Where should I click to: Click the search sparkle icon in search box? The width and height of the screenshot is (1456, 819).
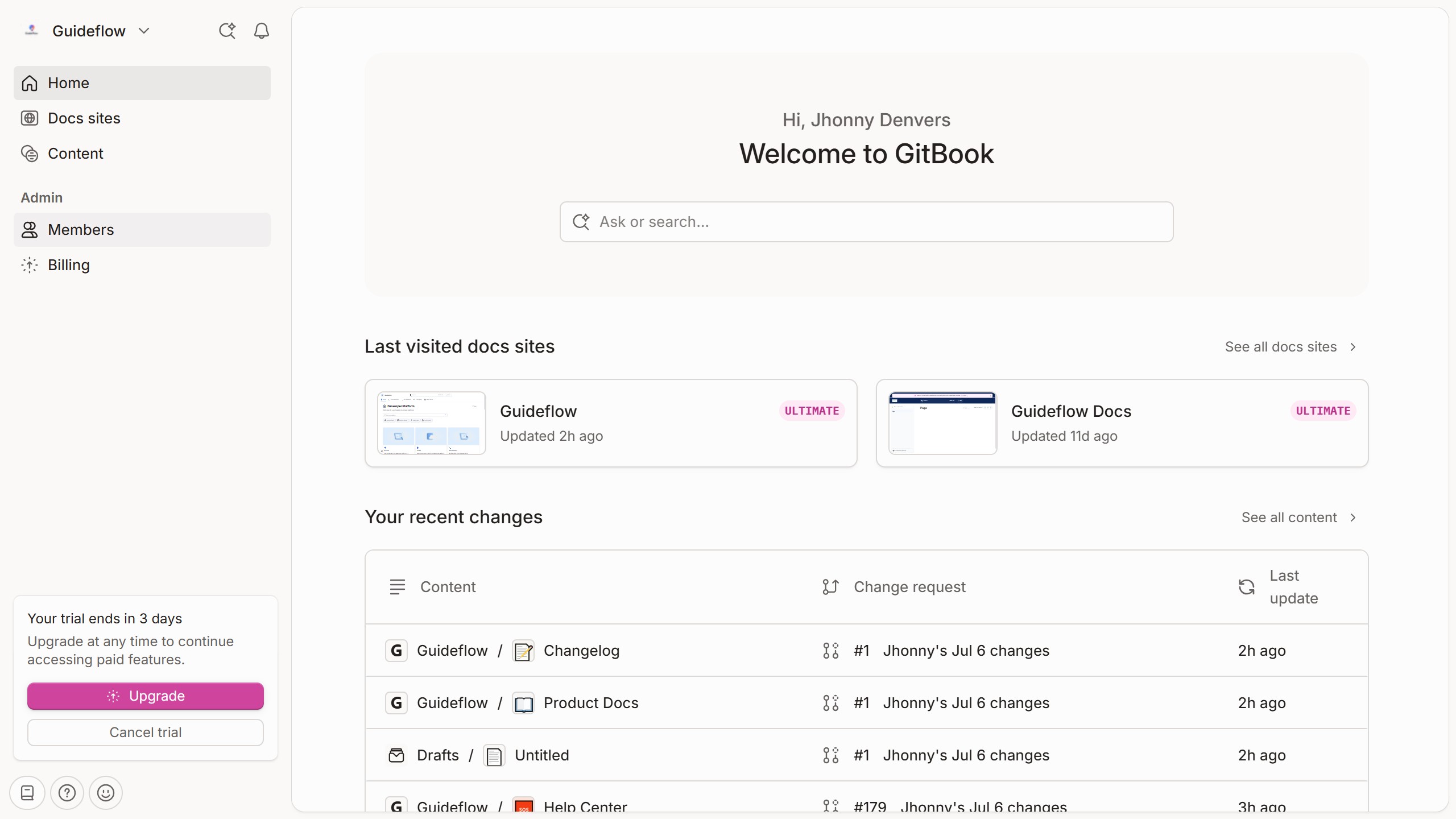[x=581, y=222]
